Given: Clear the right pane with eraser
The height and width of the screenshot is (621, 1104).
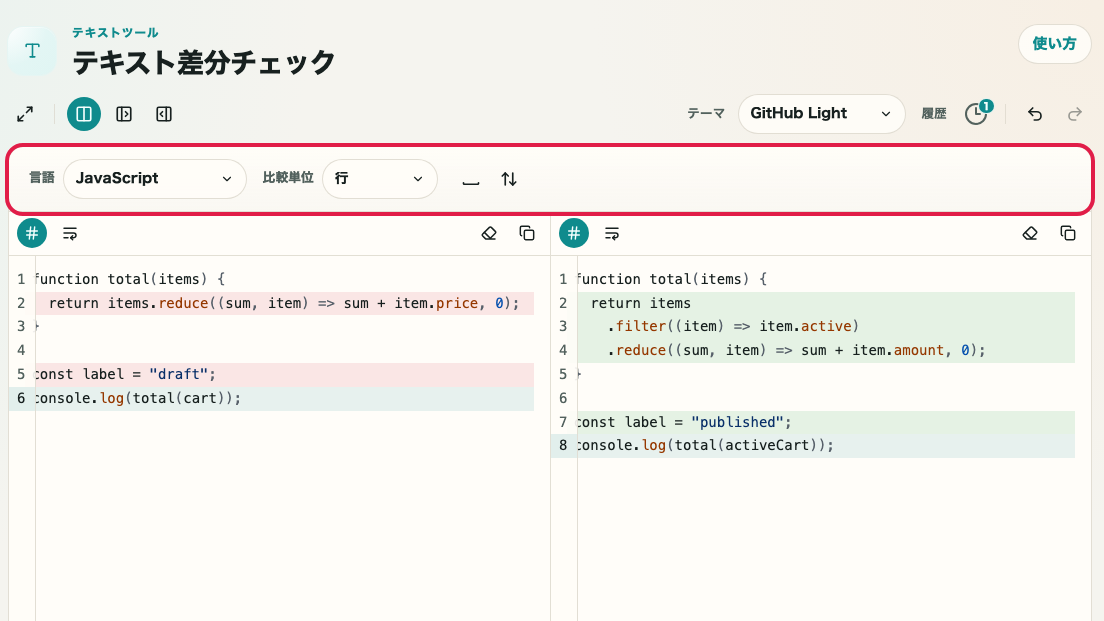Looking at the screenshot, I should 1030,234.
